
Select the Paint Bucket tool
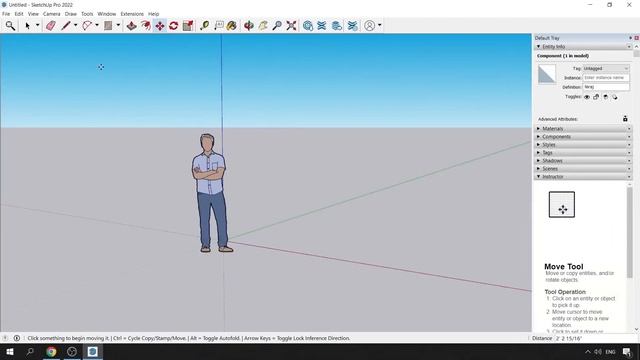click(232, 26)
